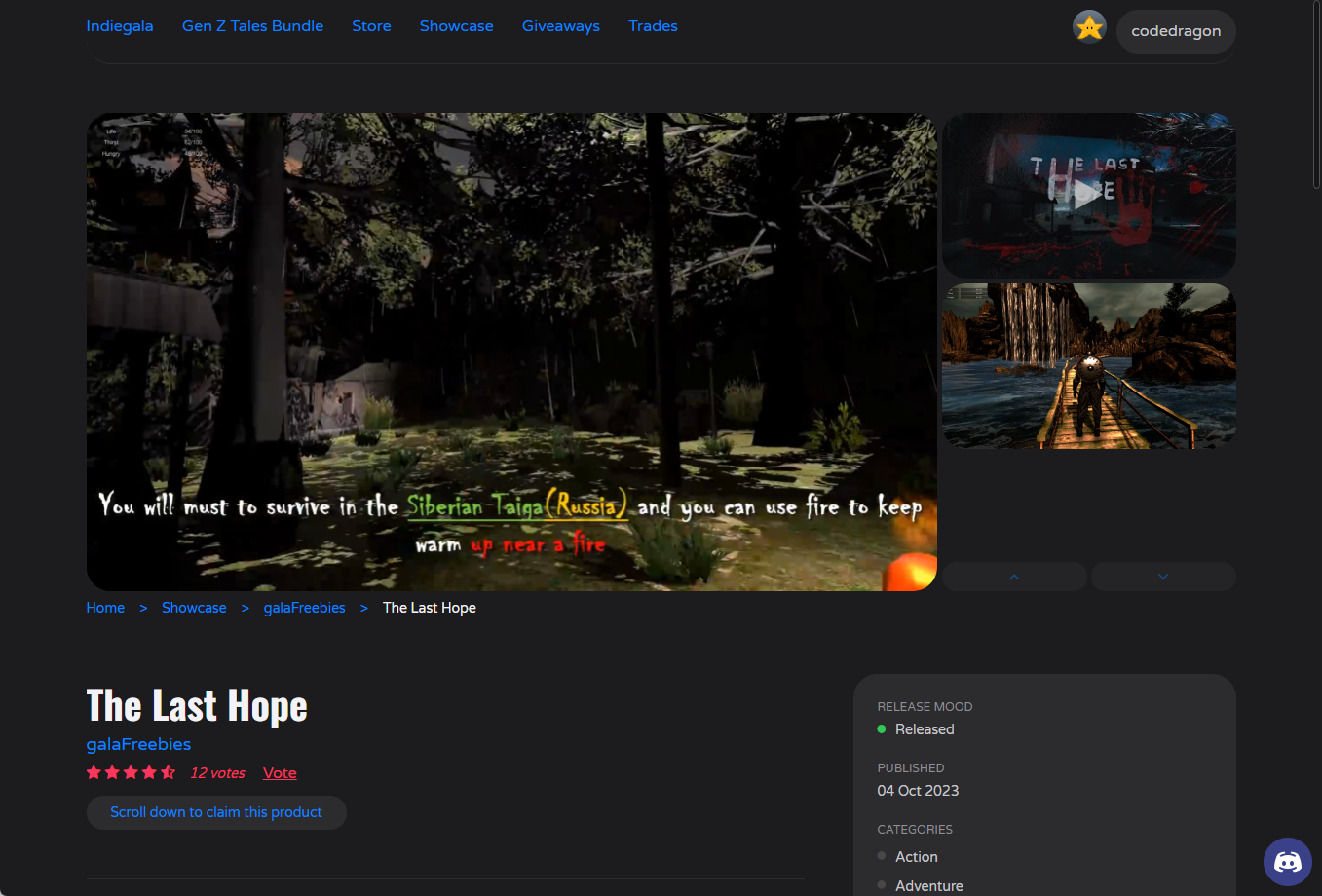
Task: Open the Gen Z Tales Bundle page
Action: 252,26
